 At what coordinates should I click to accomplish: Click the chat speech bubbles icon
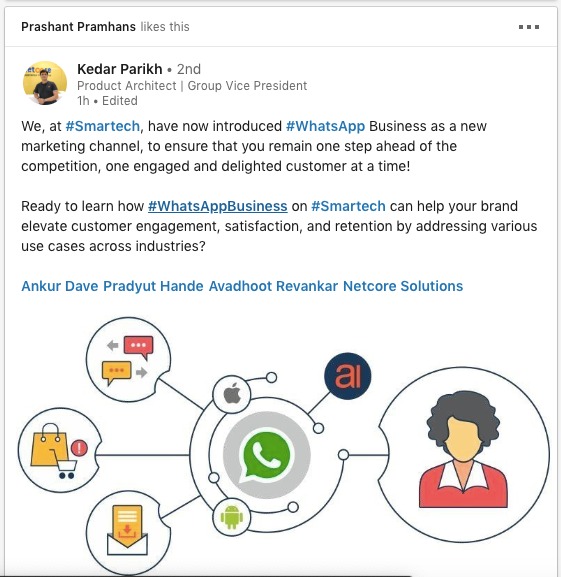[x=128, y=360]
